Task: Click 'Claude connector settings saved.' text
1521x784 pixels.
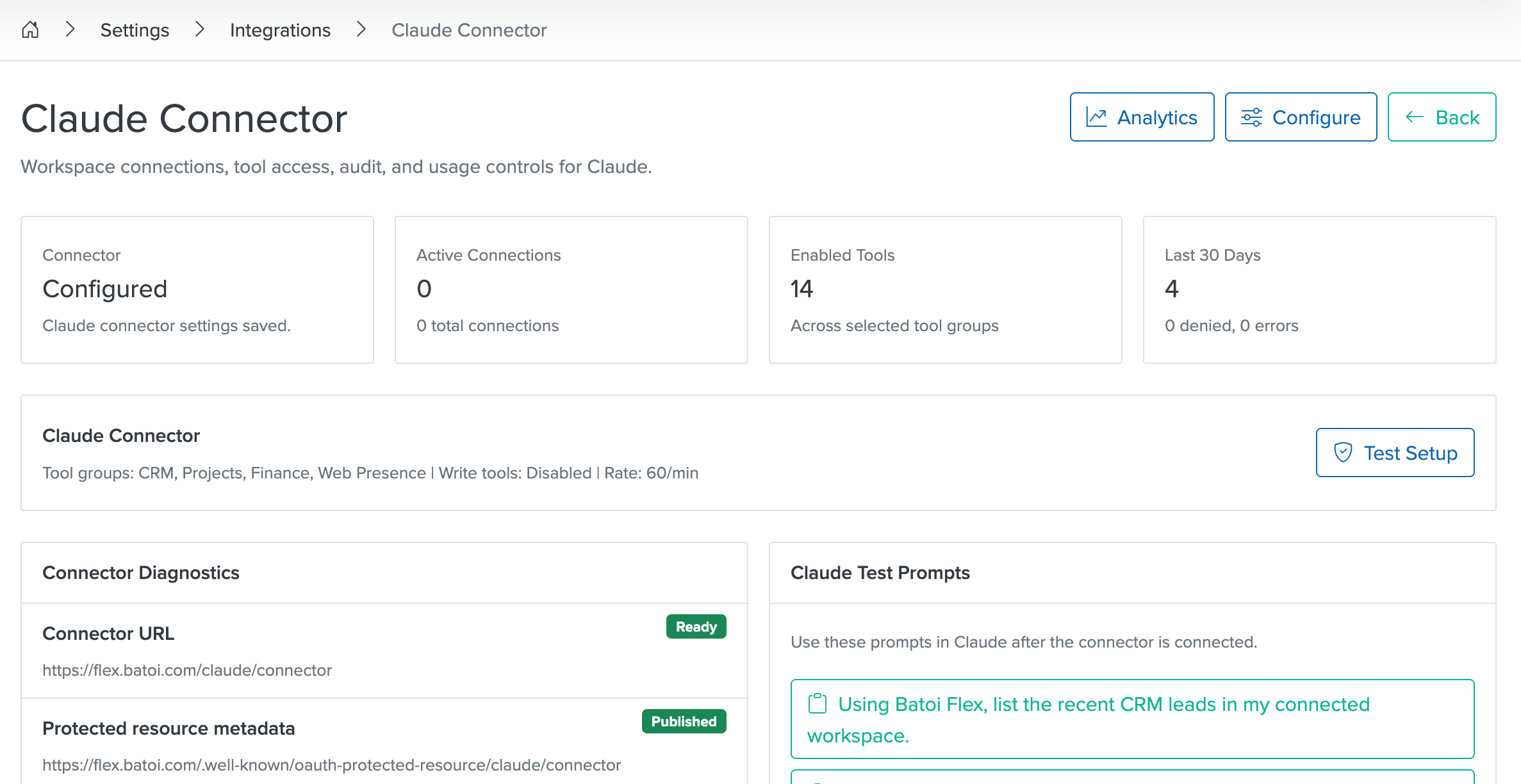Action: [x=167, y=325]
